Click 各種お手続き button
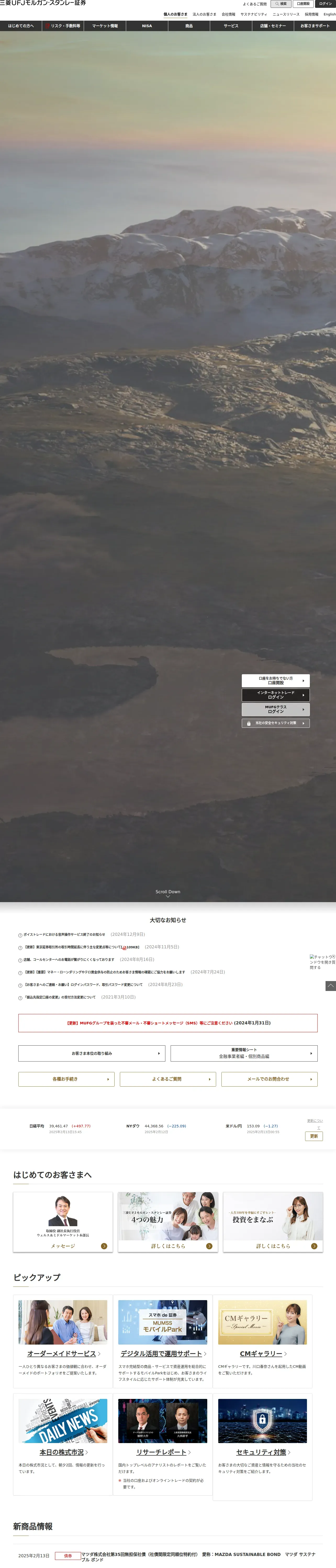Viewport: 336px width, 1568px height. click(66, 1079)
